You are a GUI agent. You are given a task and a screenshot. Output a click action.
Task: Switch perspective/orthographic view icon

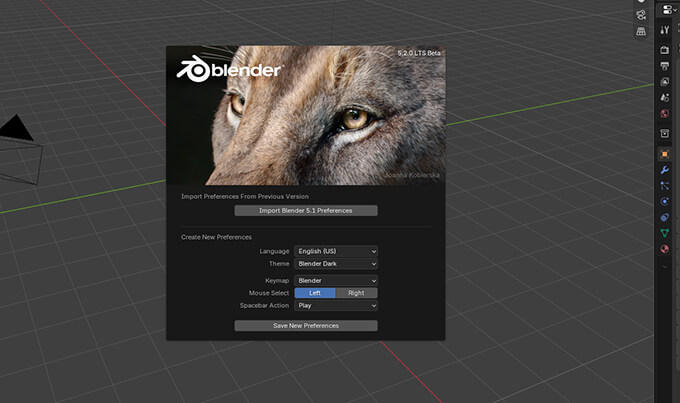coord(641,31)
